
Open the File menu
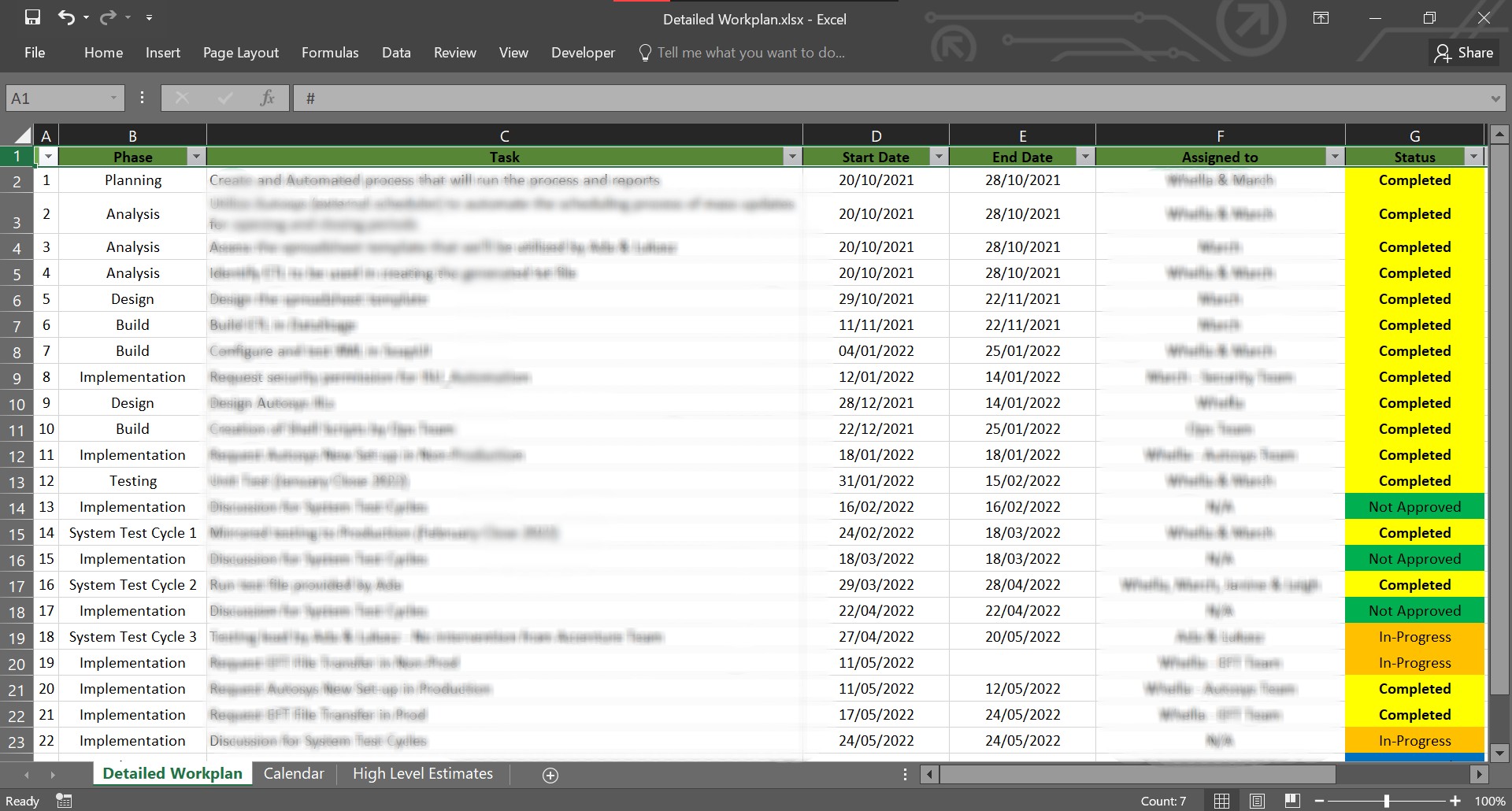pyautogui.click(x=35, y=53)
